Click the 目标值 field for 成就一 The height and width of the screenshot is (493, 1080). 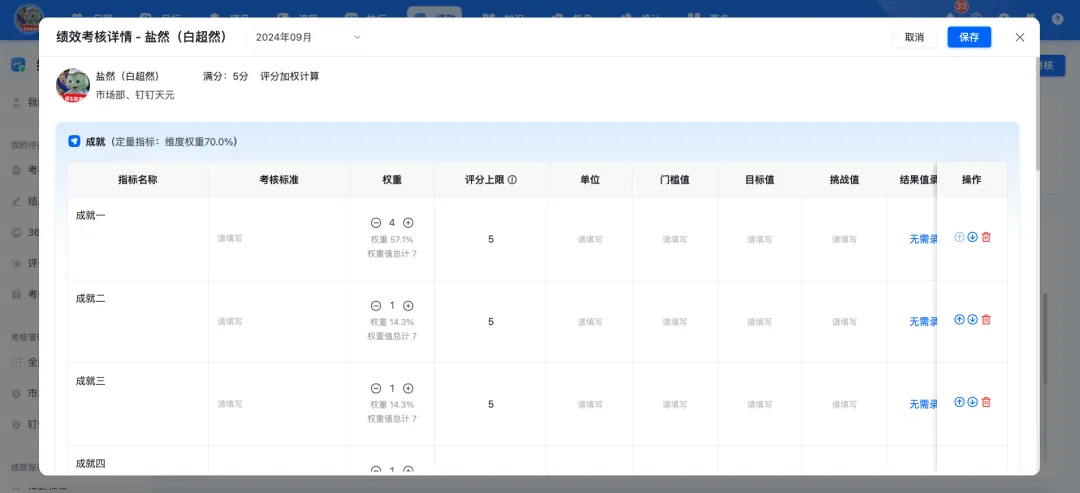tap(760, 240)
